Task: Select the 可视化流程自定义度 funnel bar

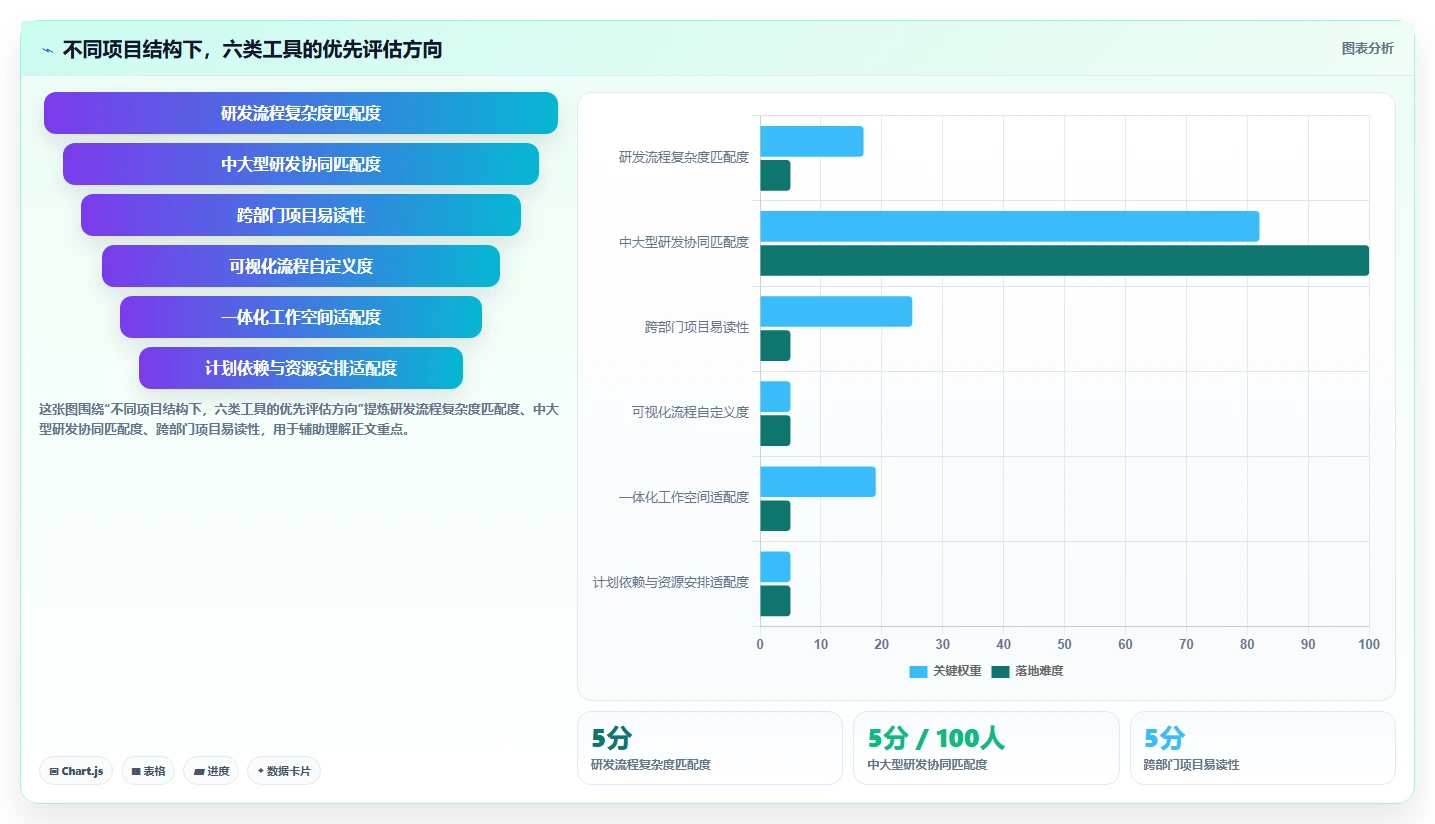Action: point(301,266)
